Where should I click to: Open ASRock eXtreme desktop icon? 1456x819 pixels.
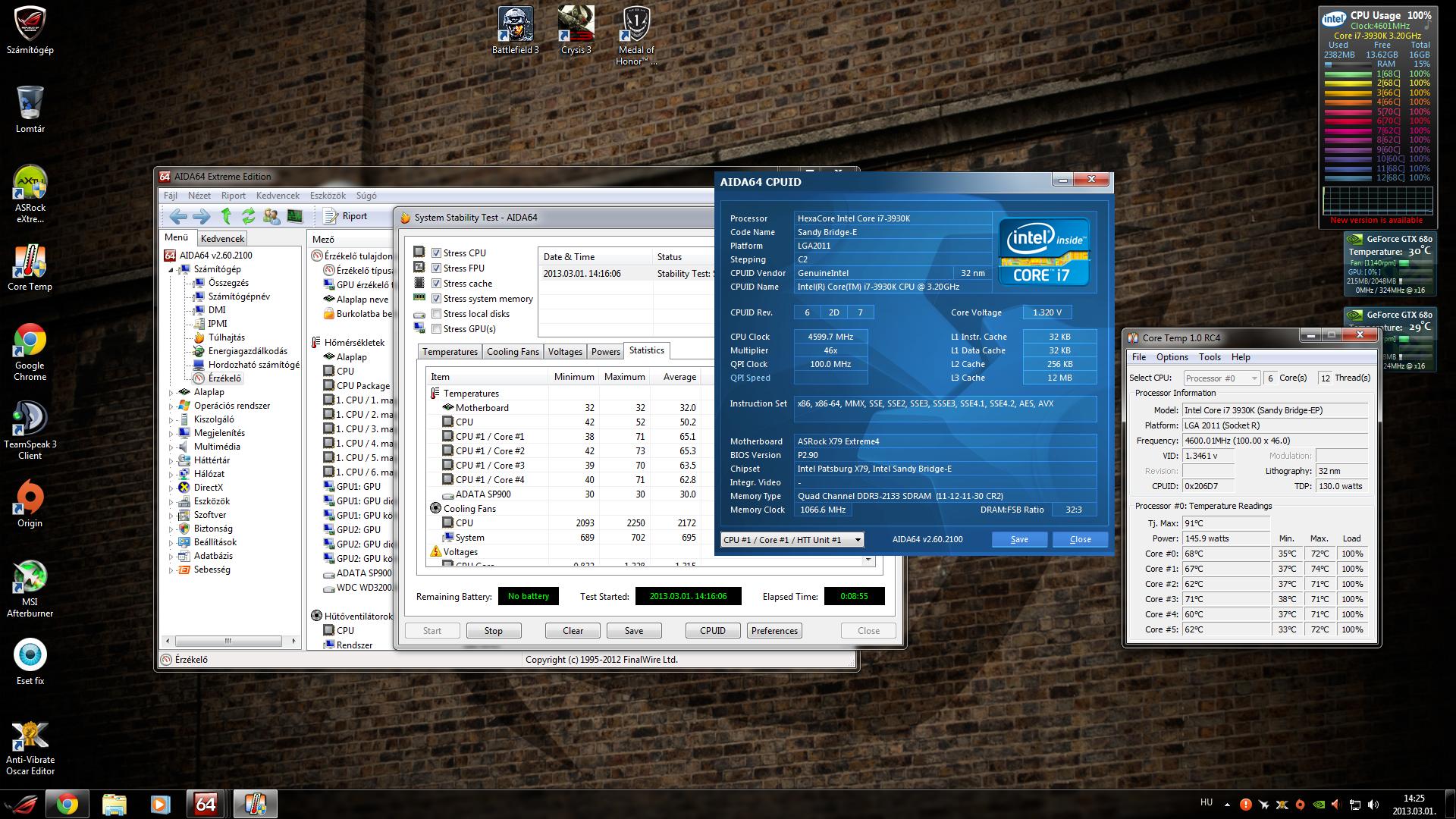tap(30, 194)
